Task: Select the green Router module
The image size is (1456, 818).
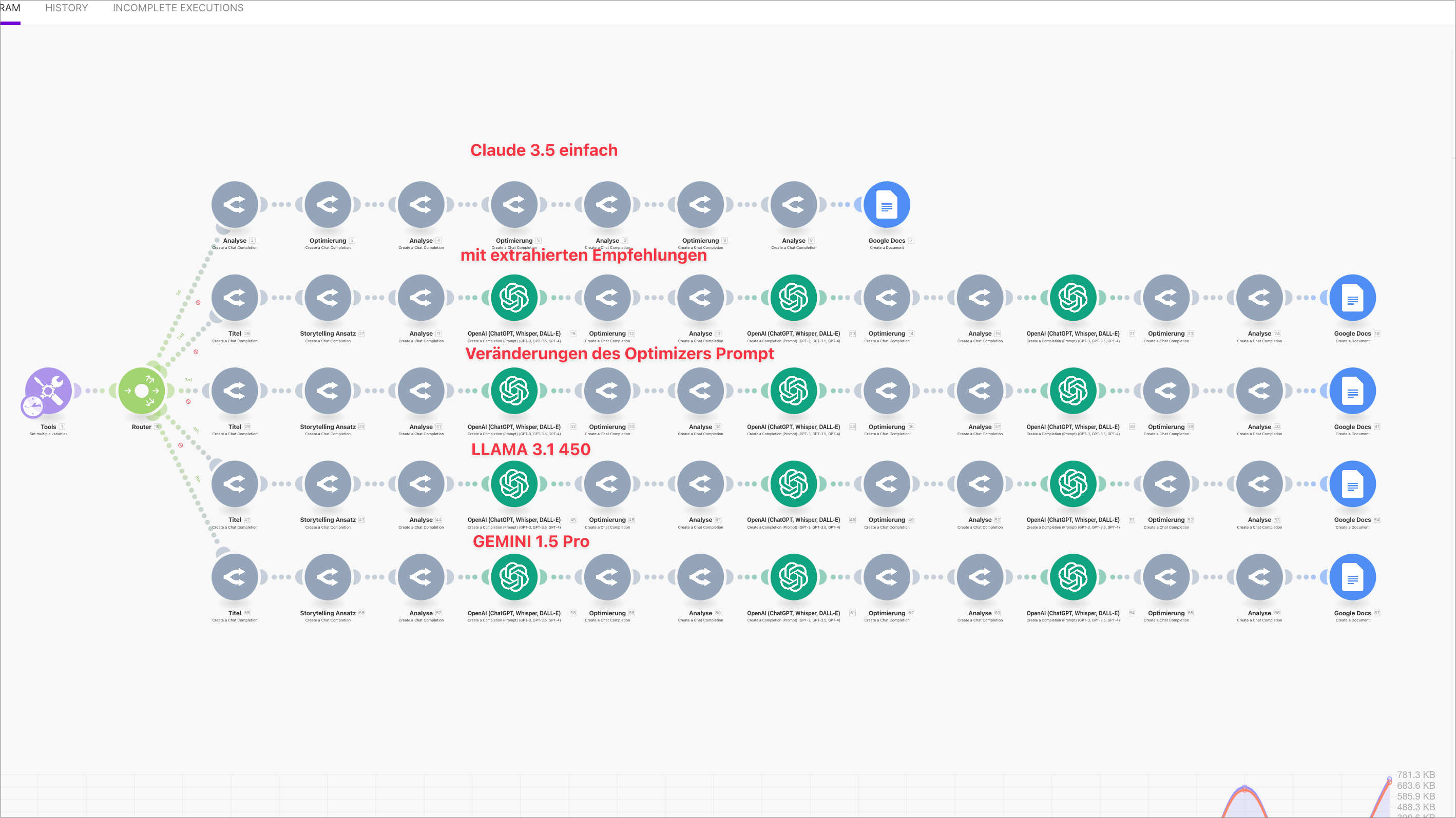Action: [x=142, y=391]
